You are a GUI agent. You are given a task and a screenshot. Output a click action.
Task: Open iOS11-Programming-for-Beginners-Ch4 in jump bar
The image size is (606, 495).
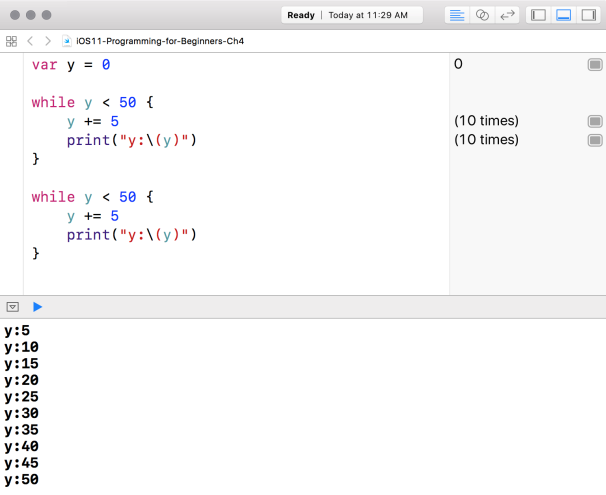tap(160, 41)
